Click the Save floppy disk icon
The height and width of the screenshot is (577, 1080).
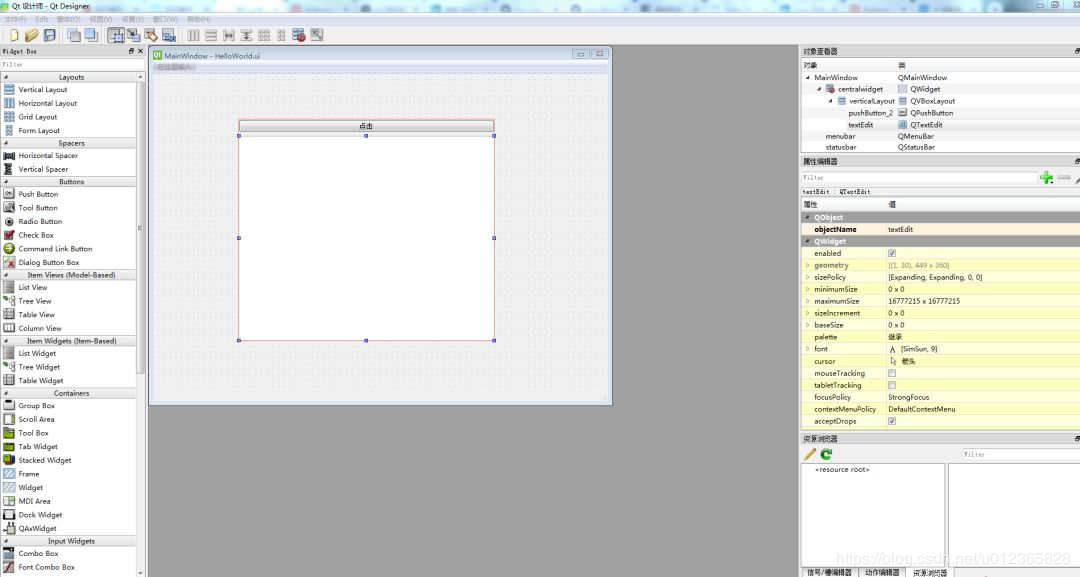tap(50, 35)
